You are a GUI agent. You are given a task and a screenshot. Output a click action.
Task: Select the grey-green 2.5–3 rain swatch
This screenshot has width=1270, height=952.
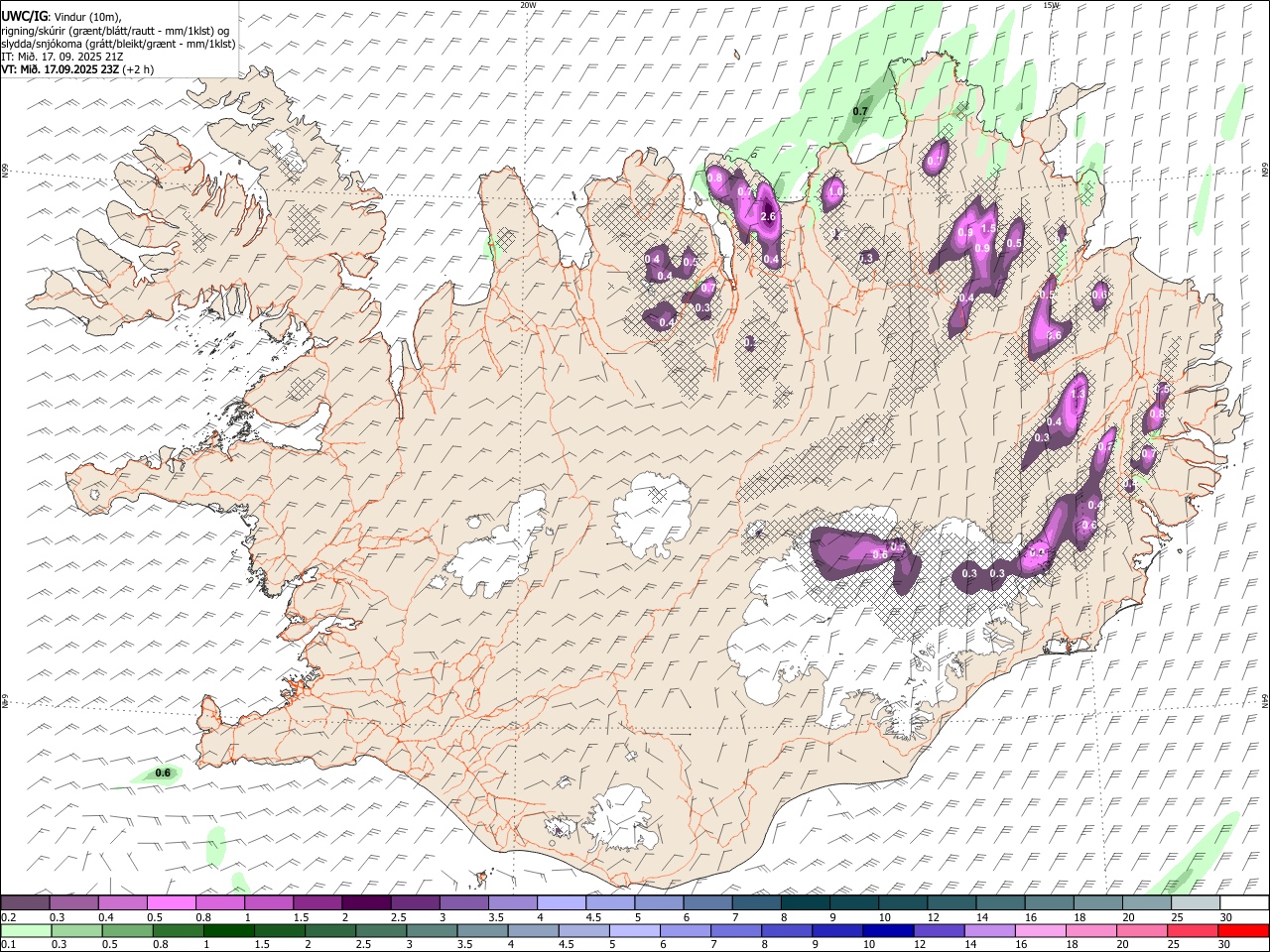(x=382, y=930)
